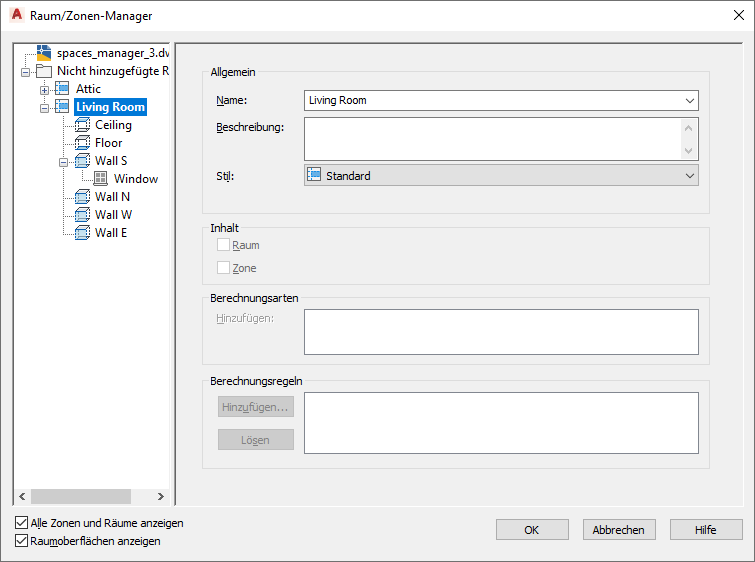Expand the Attic tree node

44,90
